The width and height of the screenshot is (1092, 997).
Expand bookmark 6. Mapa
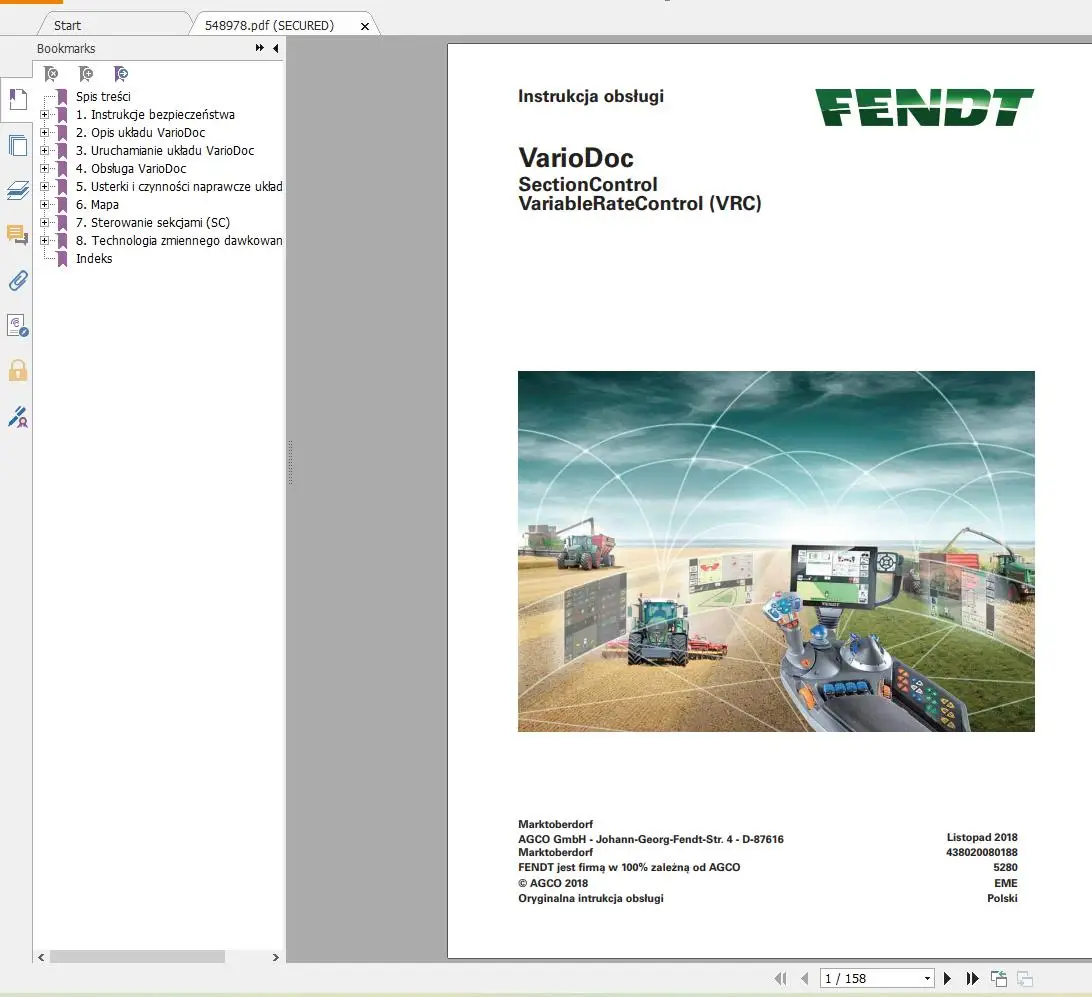point(45,205)
